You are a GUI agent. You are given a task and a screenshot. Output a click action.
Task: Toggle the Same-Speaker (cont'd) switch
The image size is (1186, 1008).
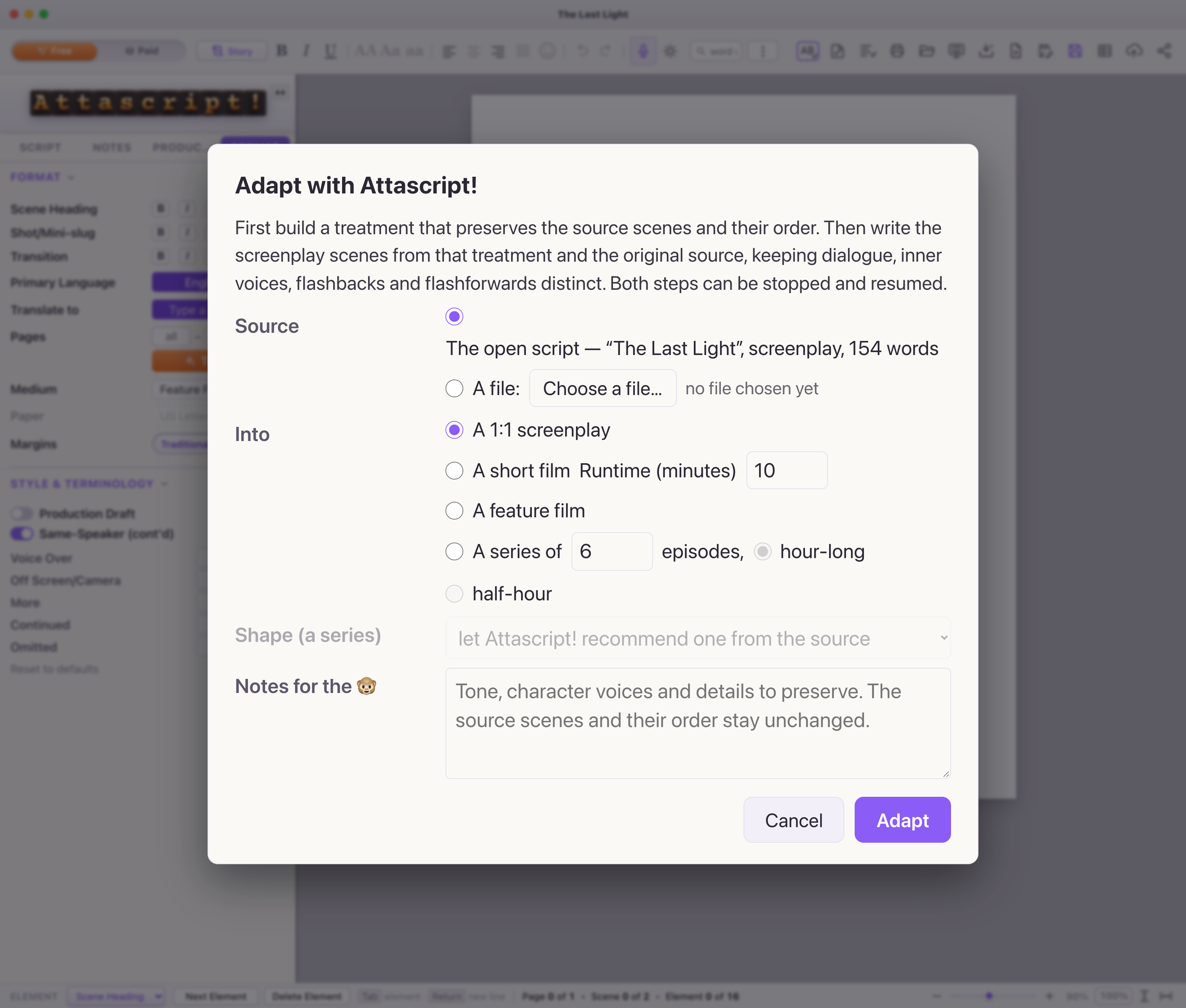(22, 534)
